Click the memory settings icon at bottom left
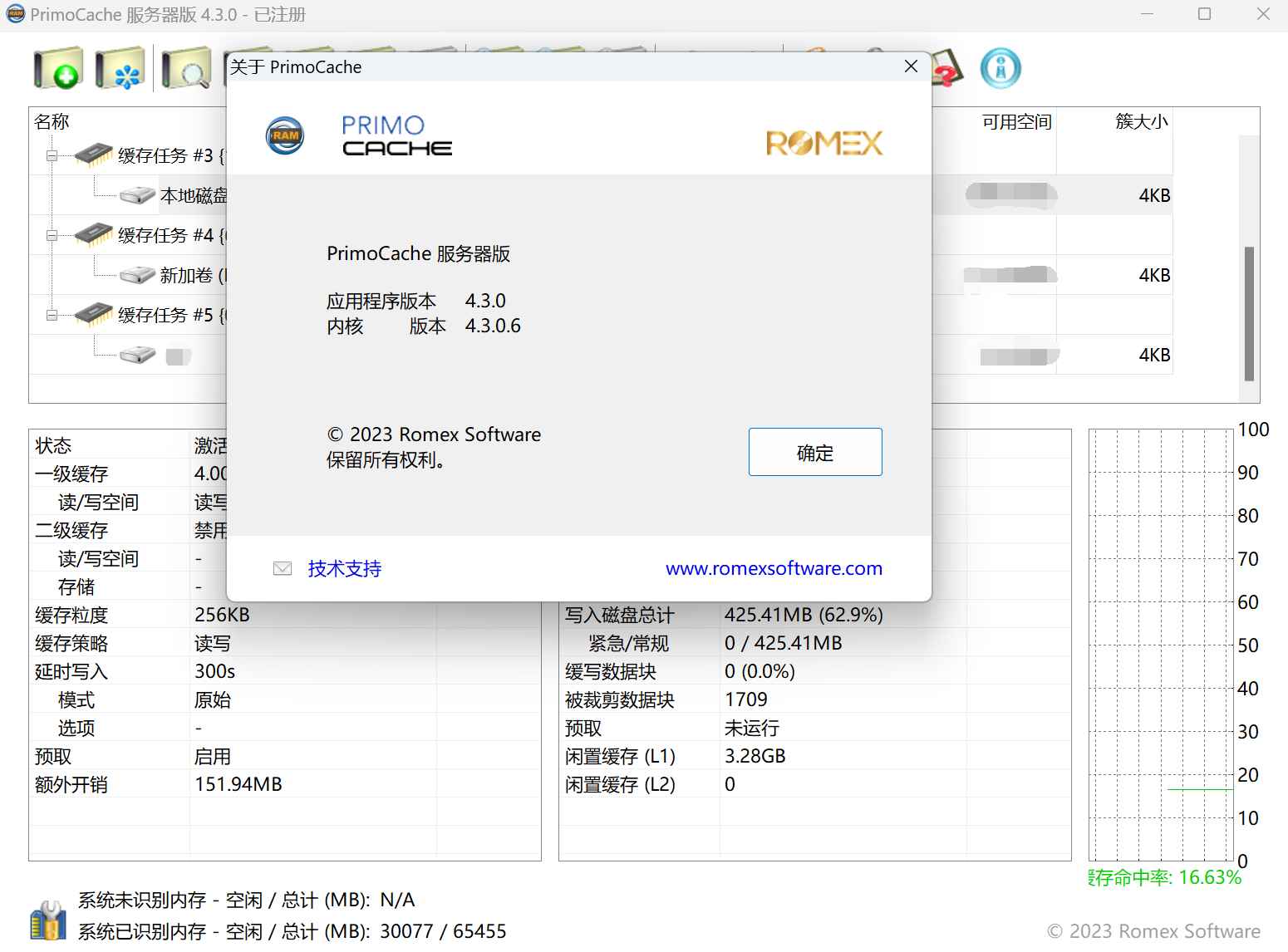The height and width of the screenshot is (952, 1288). tap(48, 920)
